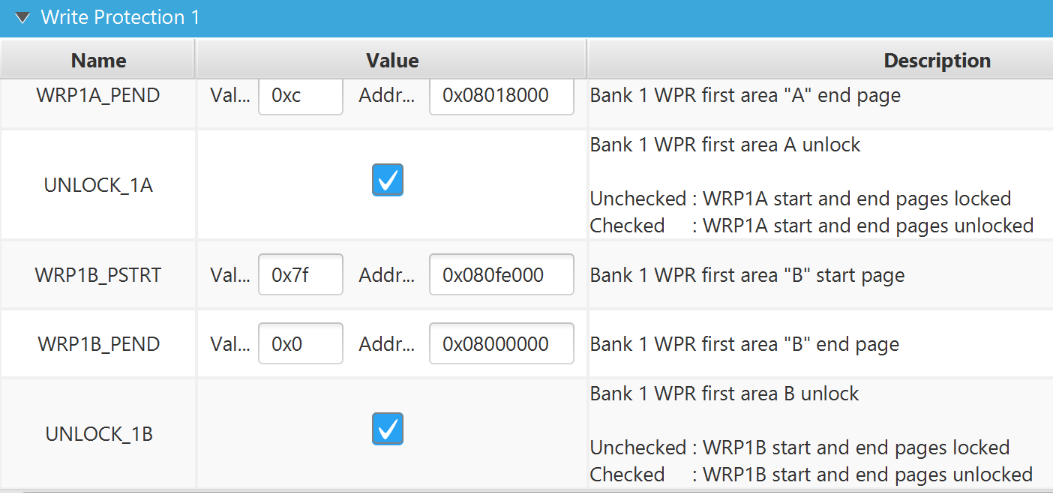Click 'Bank 1 WPR first area B unlock'

point(725,393)
